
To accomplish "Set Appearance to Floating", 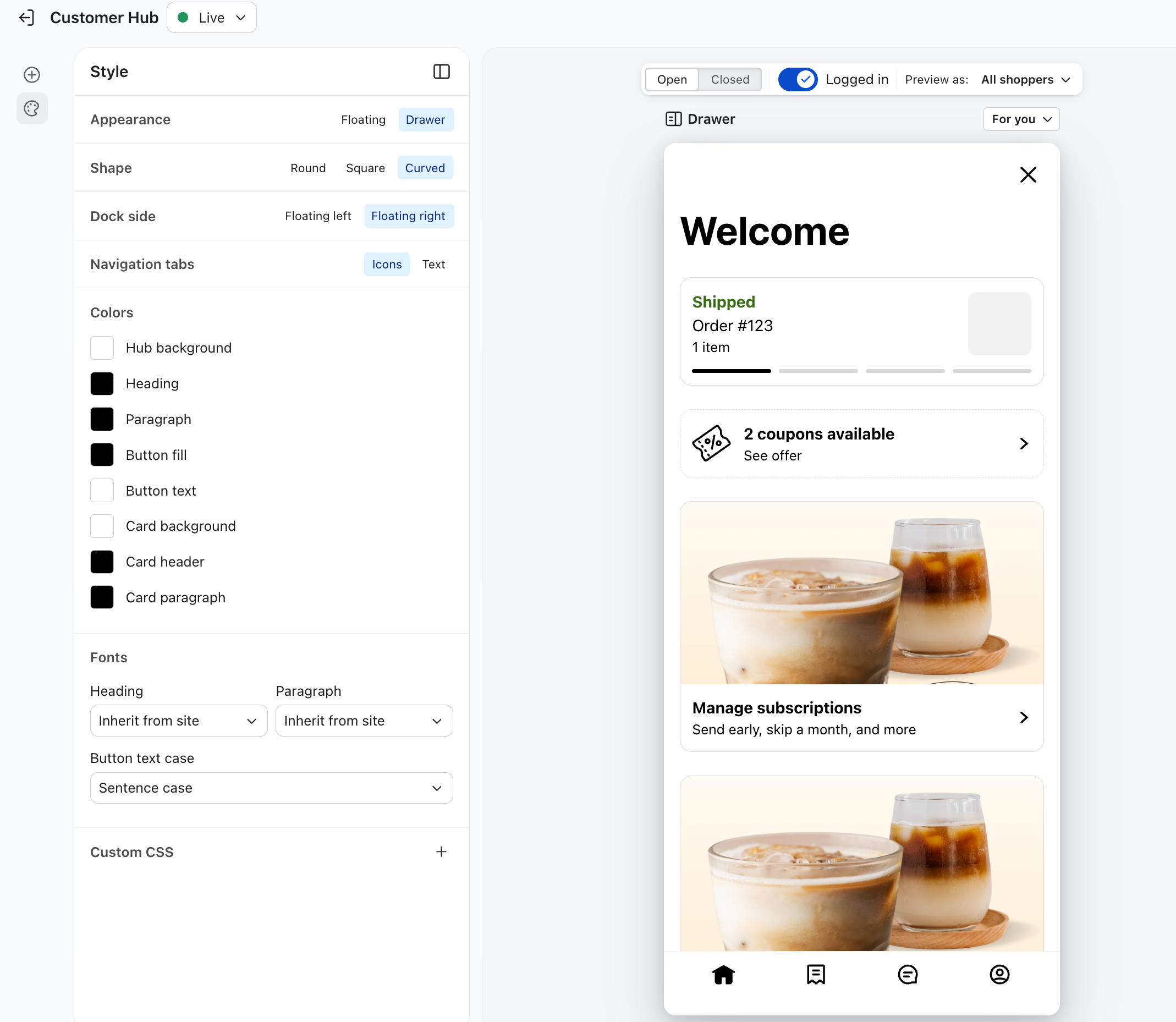I will 363,120.
